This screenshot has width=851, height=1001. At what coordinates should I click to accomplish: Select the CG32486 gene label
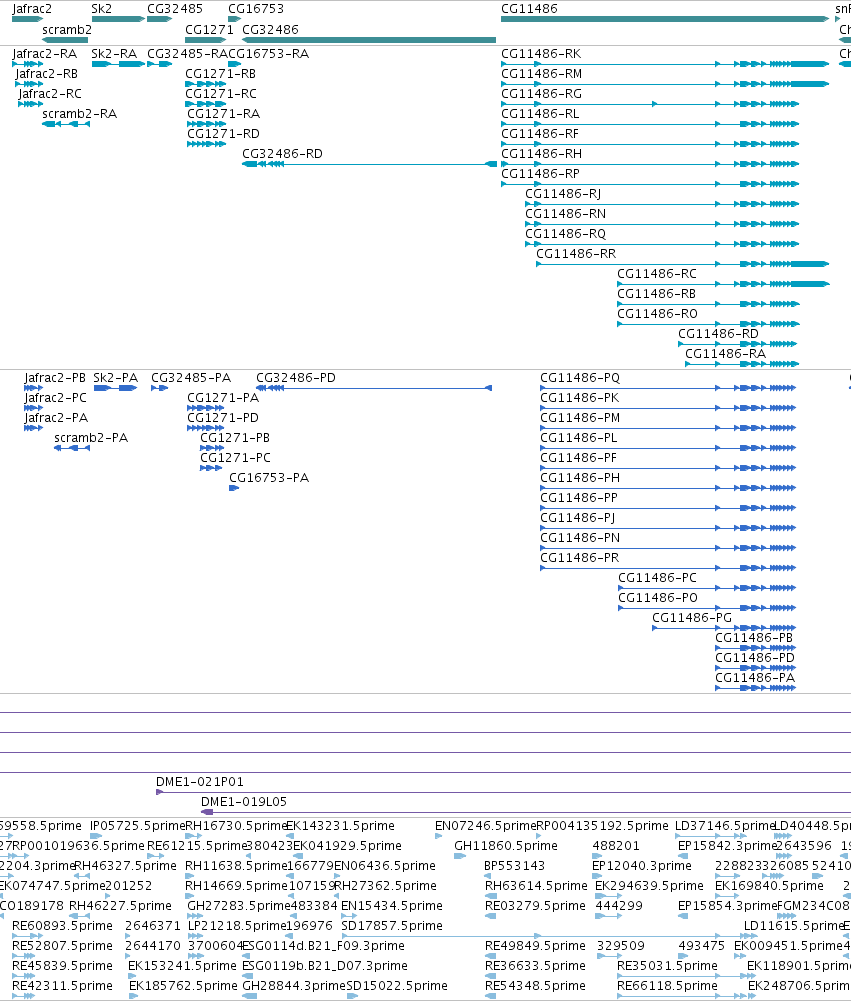tap(270, 30)
